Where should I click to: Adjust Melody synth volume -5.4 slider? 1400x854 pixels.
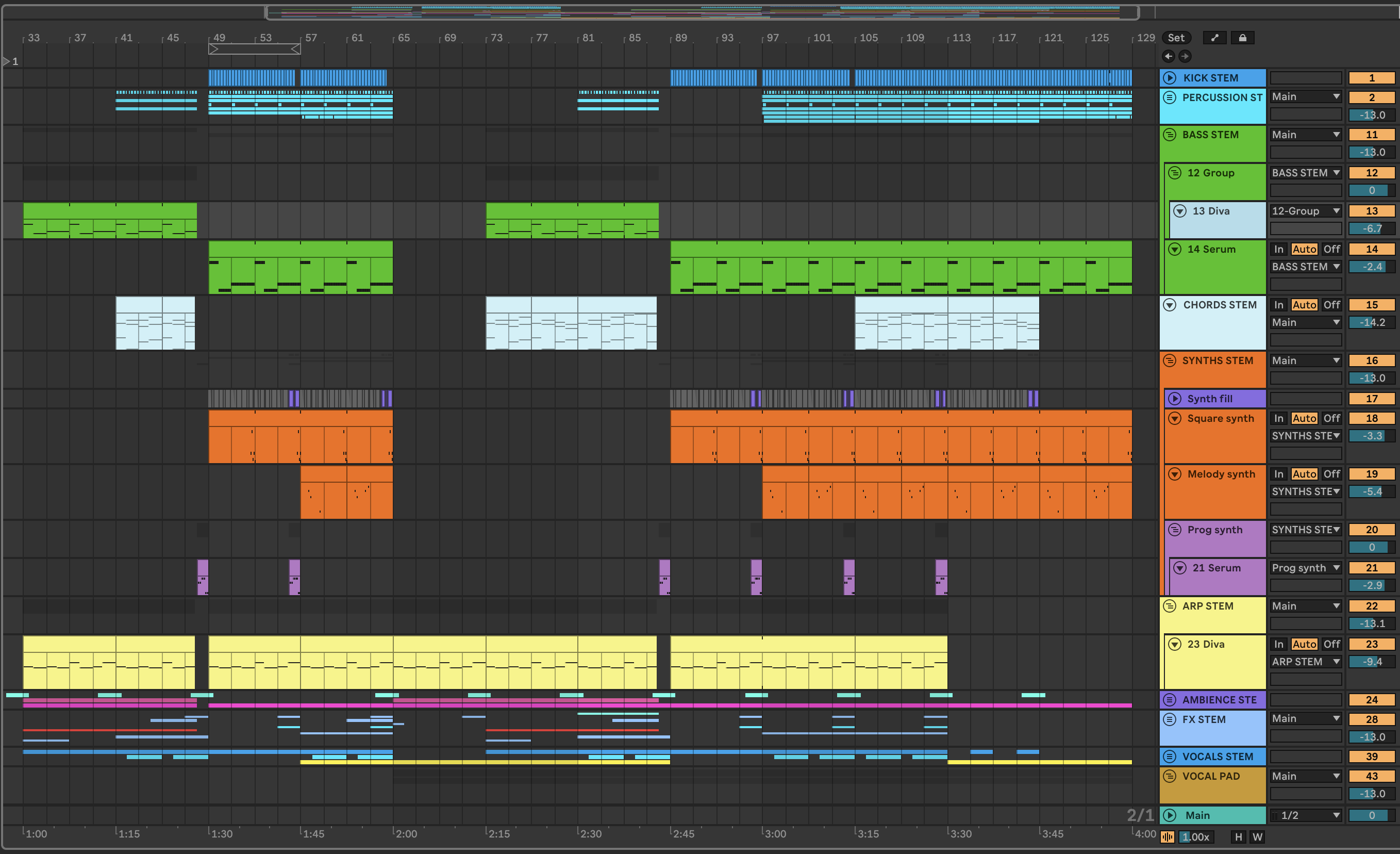(1371, 491)
